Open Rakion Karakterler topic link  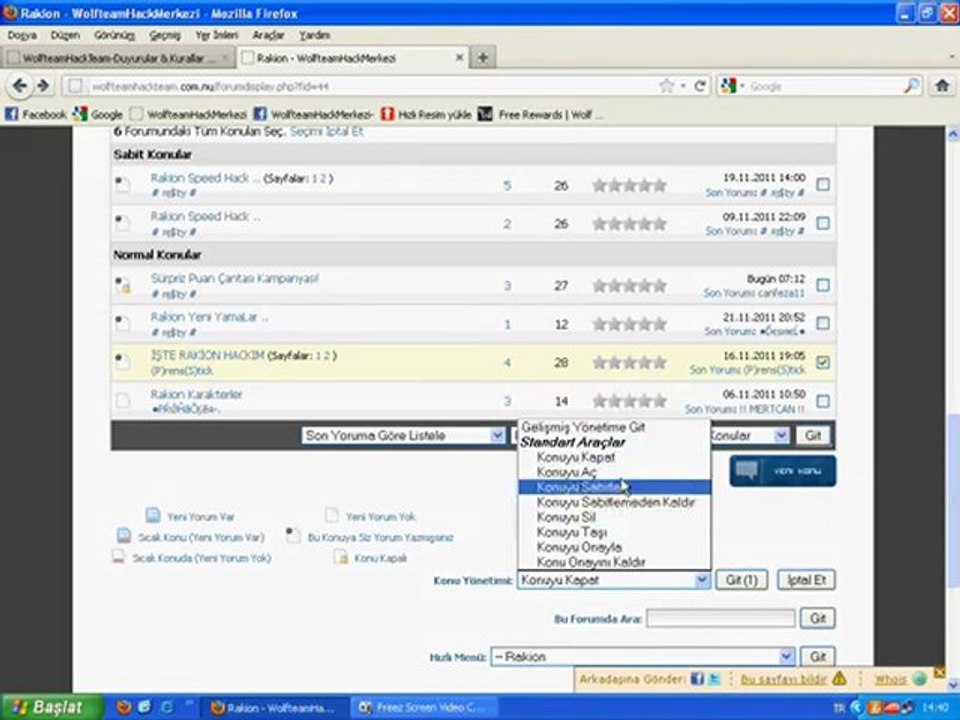[196, 394]
